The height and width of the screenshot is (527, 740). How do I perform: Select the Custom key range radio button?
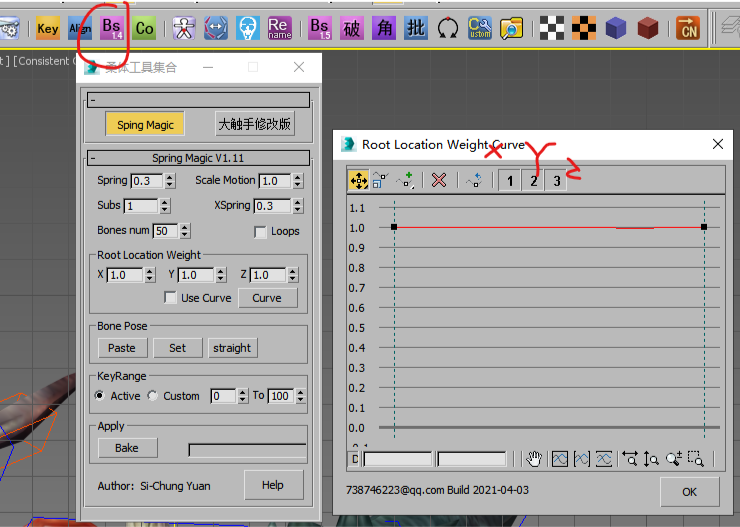click(152, 395)
